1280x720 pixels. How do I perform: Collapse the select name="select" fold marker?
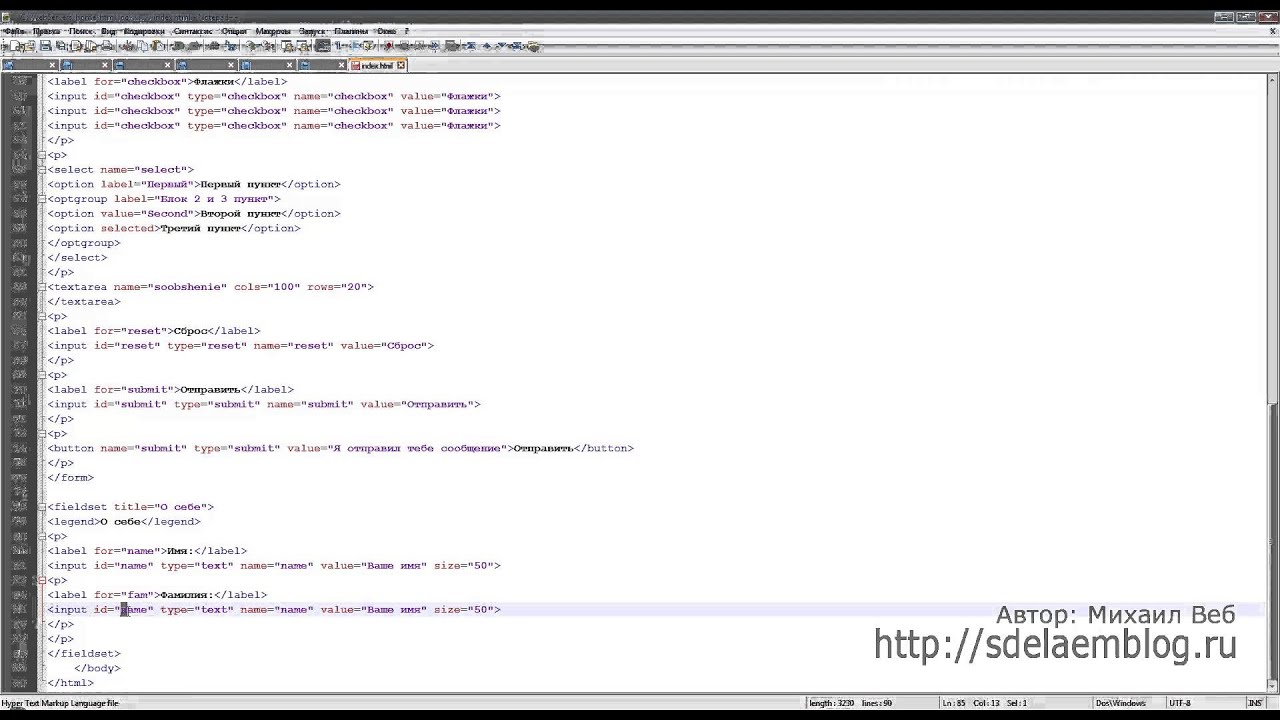coord(42,169)
